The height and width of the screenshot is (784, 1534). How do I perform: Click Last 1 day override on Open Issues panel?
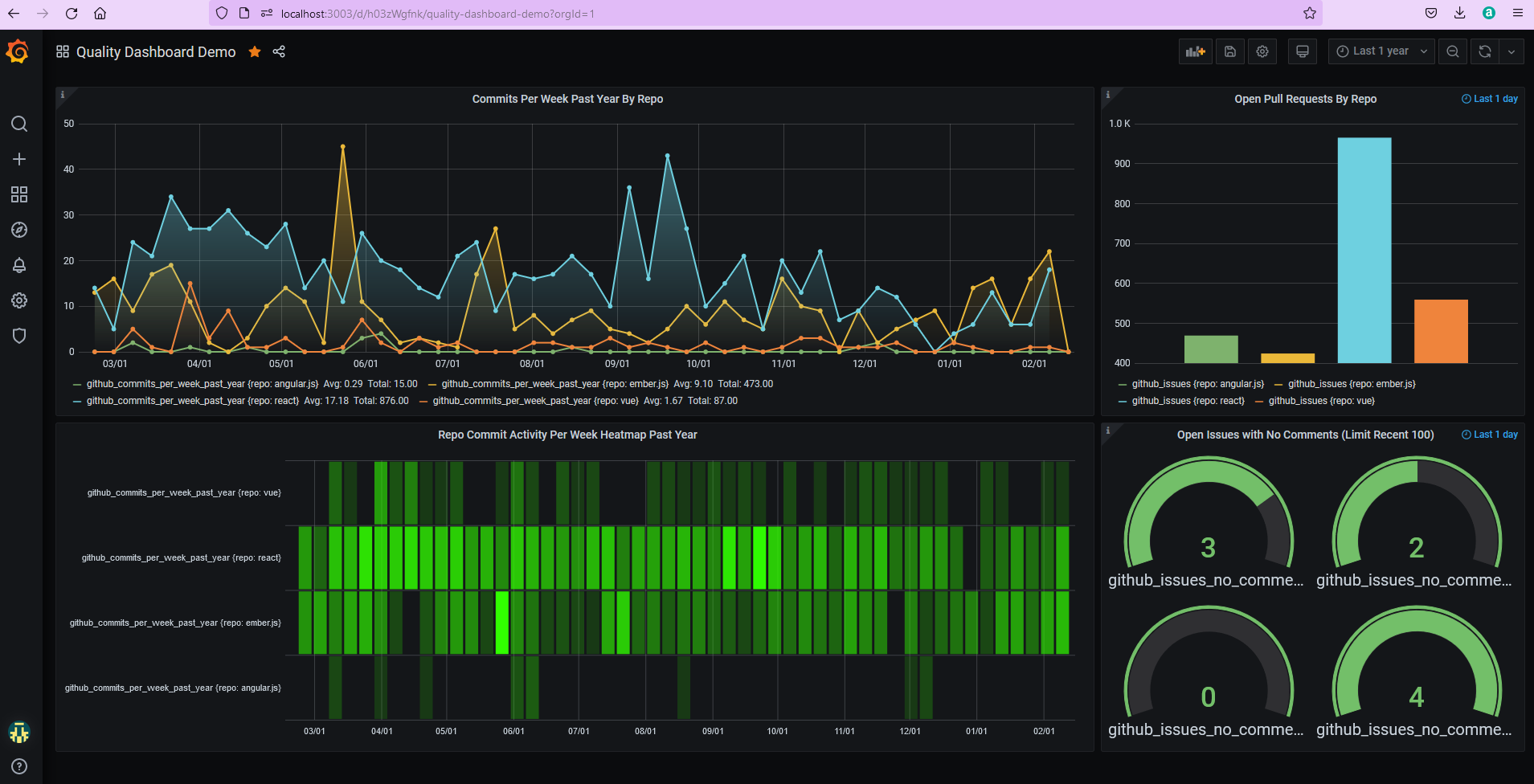pyautogui.click(x=1490, y=435)
